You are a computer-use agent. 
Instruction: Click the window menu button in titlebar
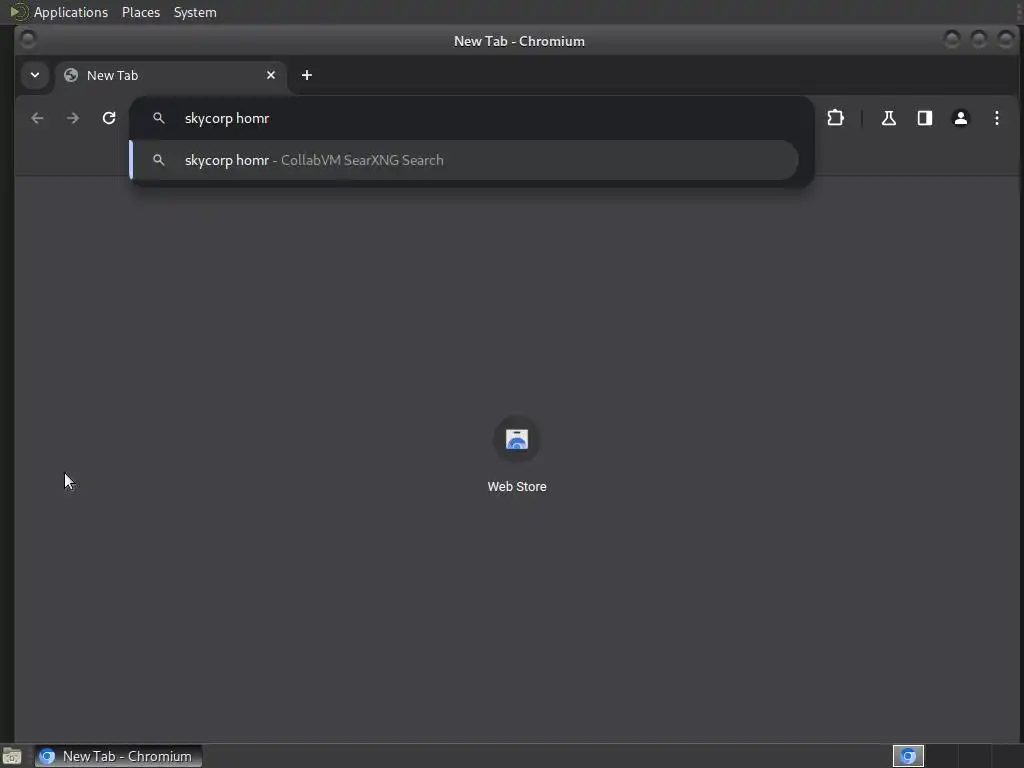28,40
